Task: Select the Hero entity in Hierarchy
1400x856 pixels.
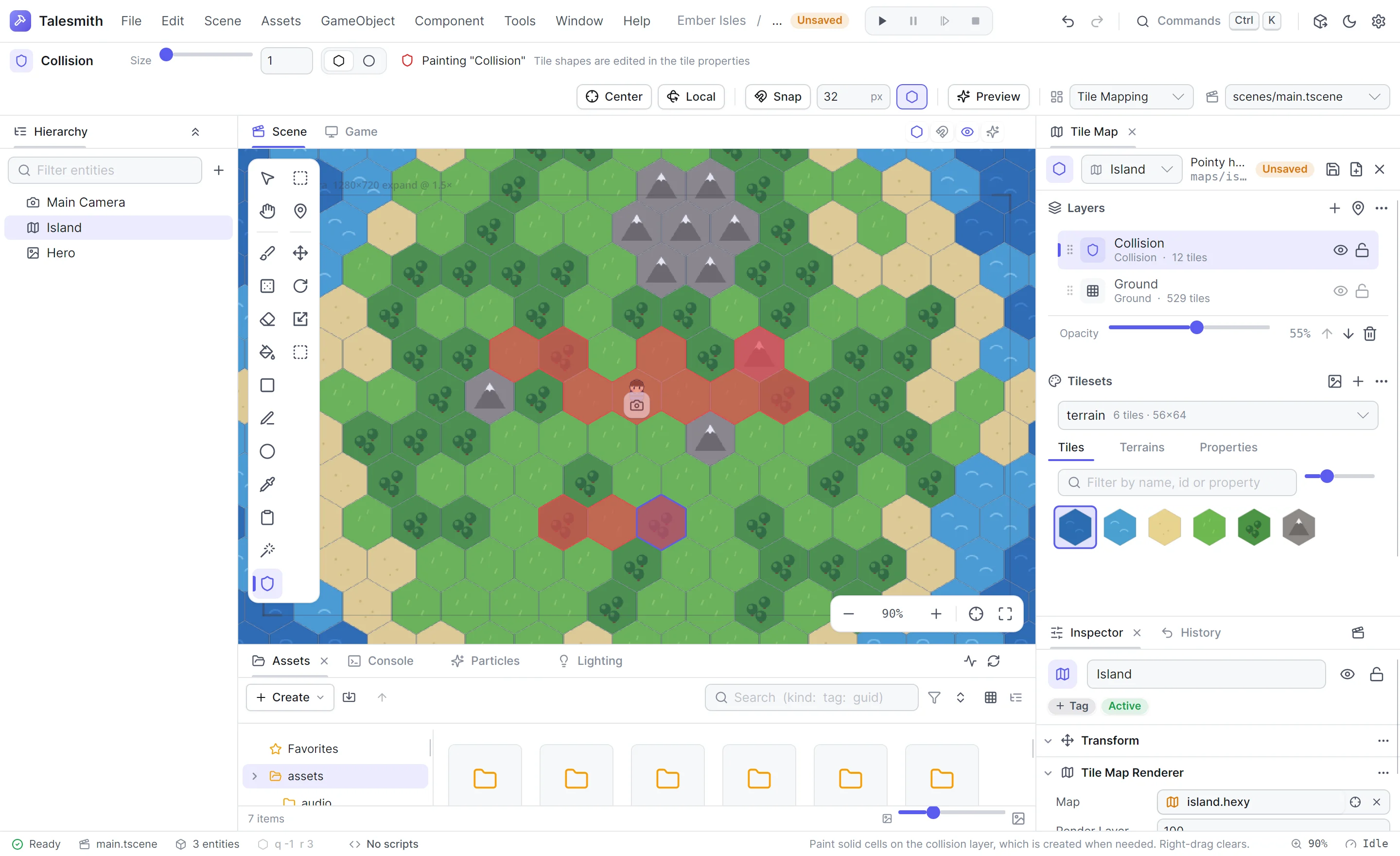Action: pyautogui.click(x=118, y=253)
